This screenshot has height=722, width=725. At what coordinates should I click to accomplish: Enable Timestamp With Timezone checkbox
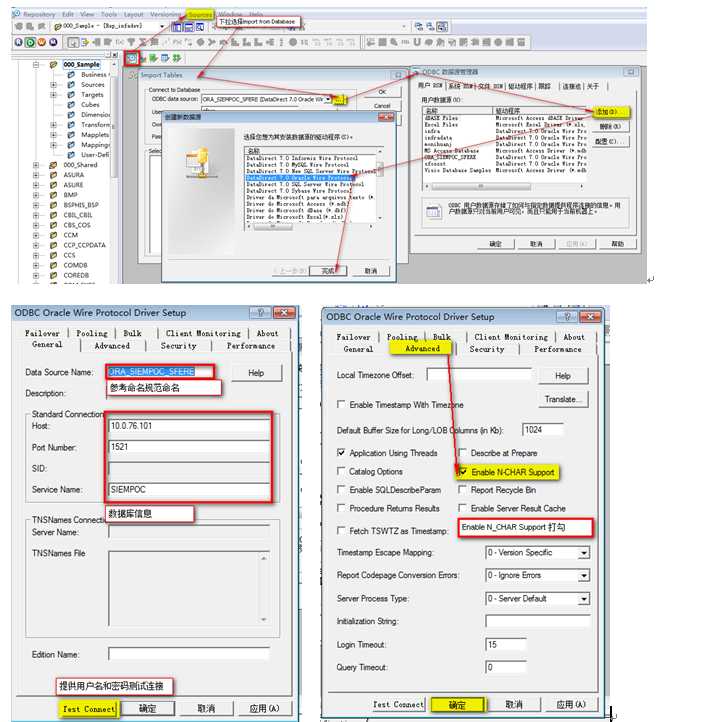pyautogui.click(x=341, y=404)
